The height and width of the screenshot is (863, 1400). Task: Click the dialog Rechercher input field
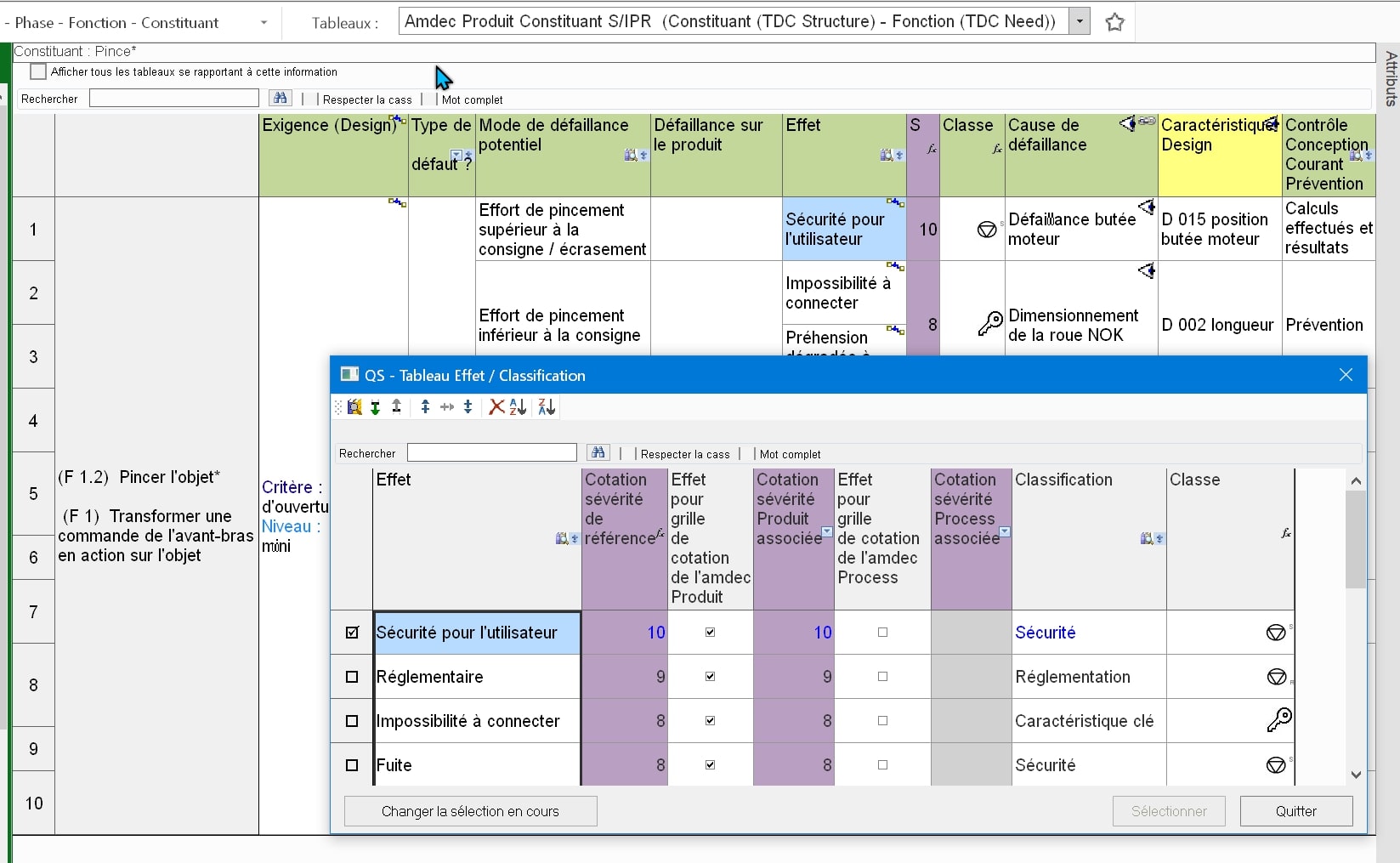[492, 452]
